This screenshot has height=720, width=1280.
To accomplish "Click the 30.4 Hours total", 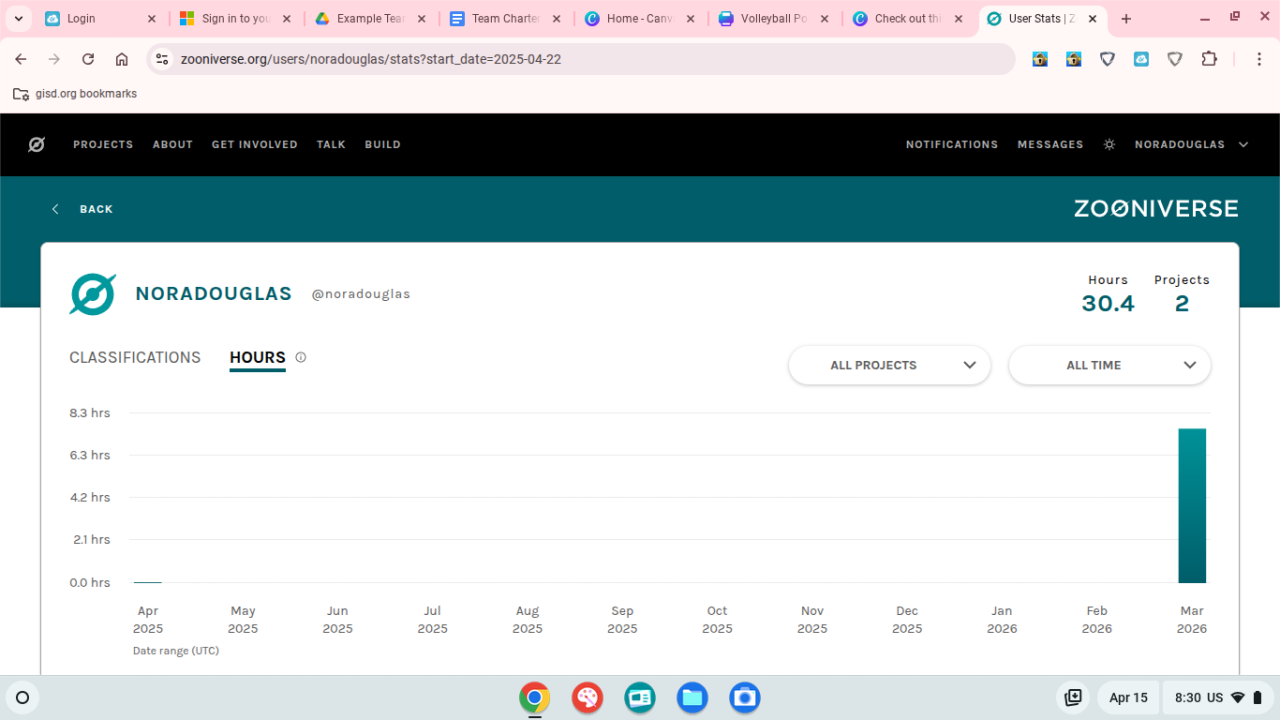I will tap(1108, 303).
